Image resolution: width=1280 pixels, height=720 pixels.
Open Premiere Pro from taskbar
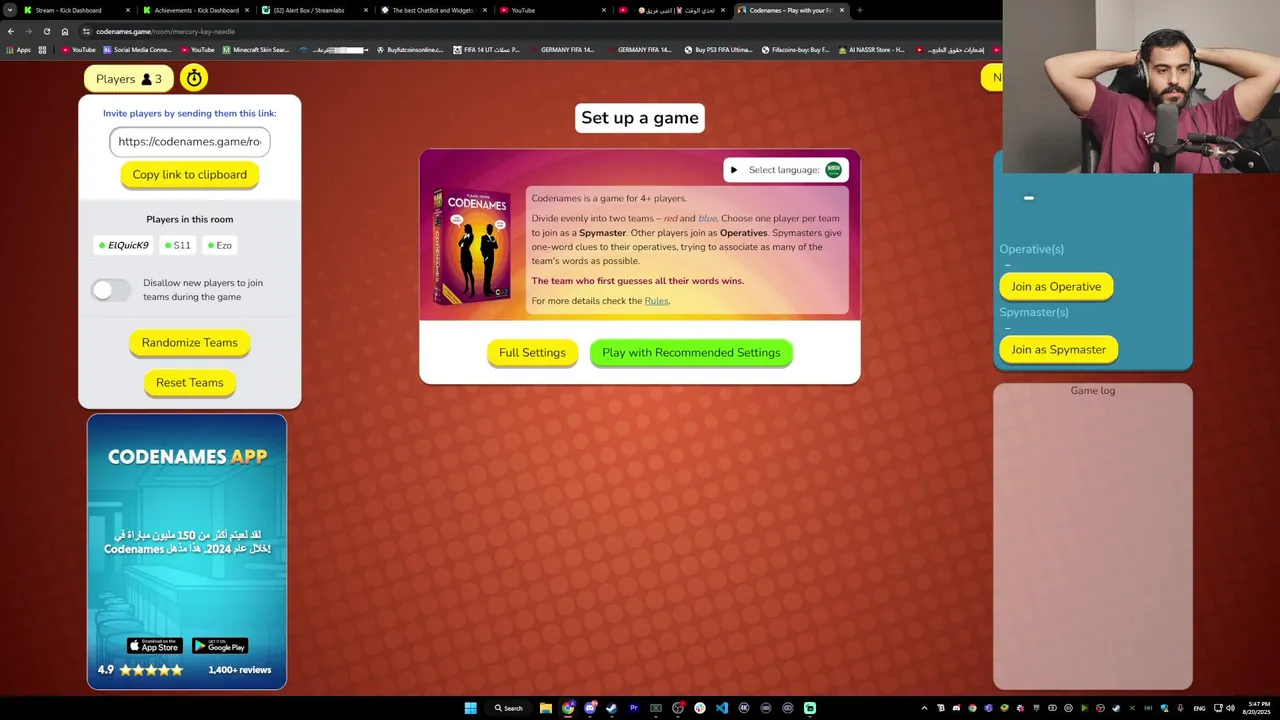coord(634,708)
